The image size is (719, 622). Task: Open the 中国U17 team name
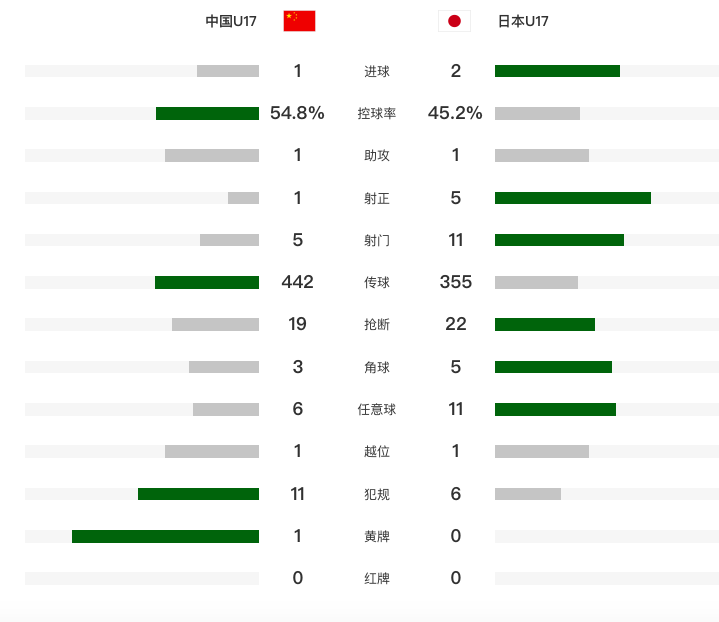[x=231, y=21]
